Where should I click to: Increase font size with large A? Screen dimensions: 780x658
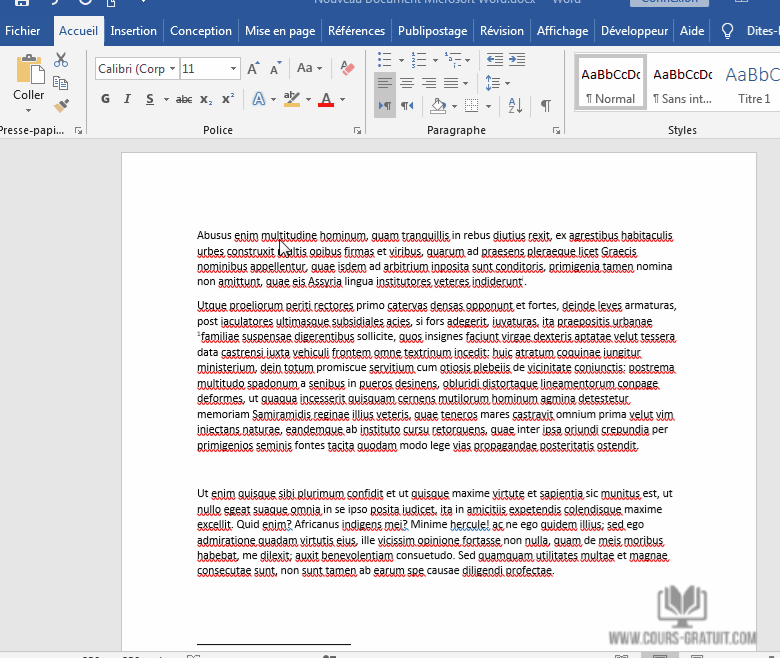254,69
